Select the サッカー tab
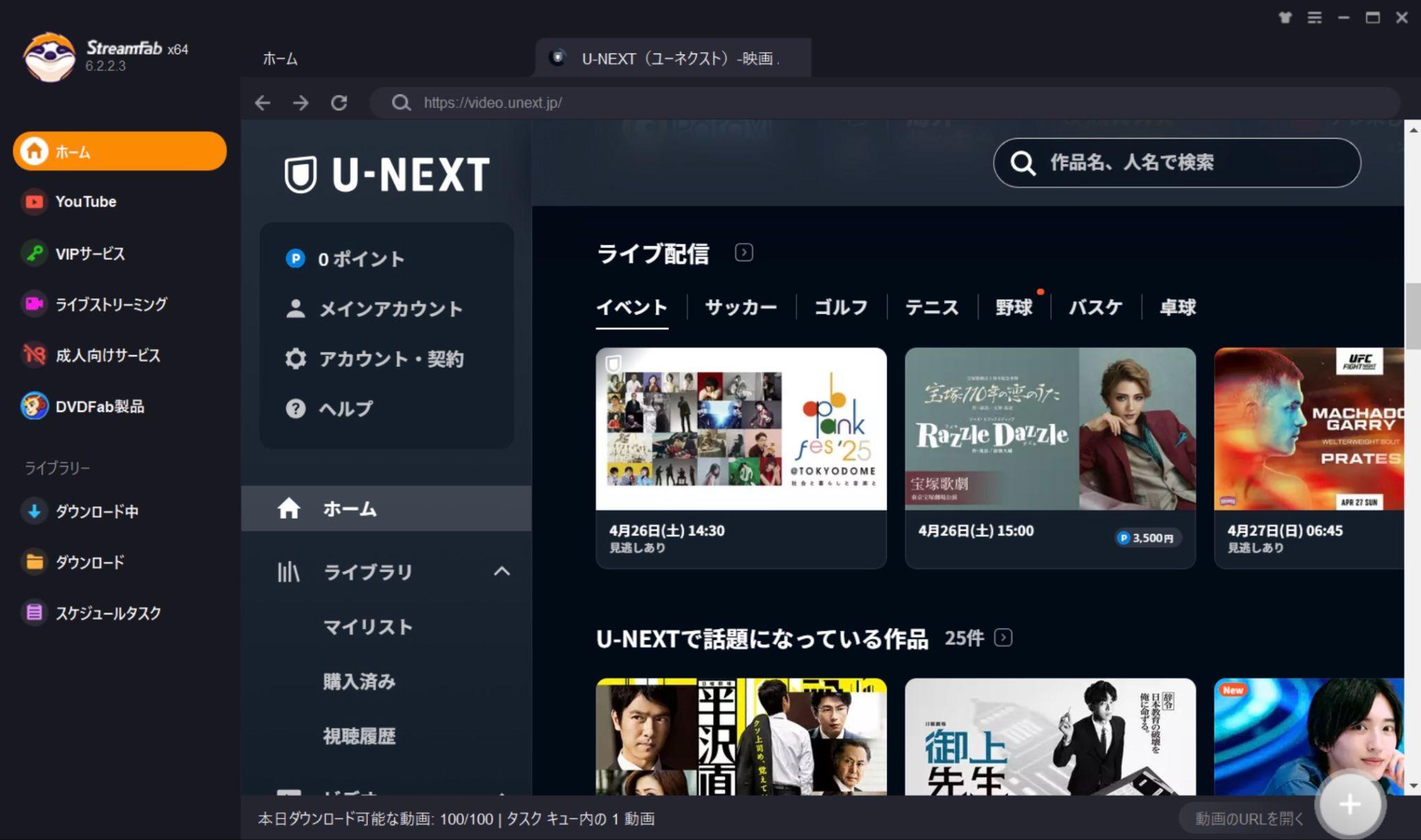 coord(741,307)
